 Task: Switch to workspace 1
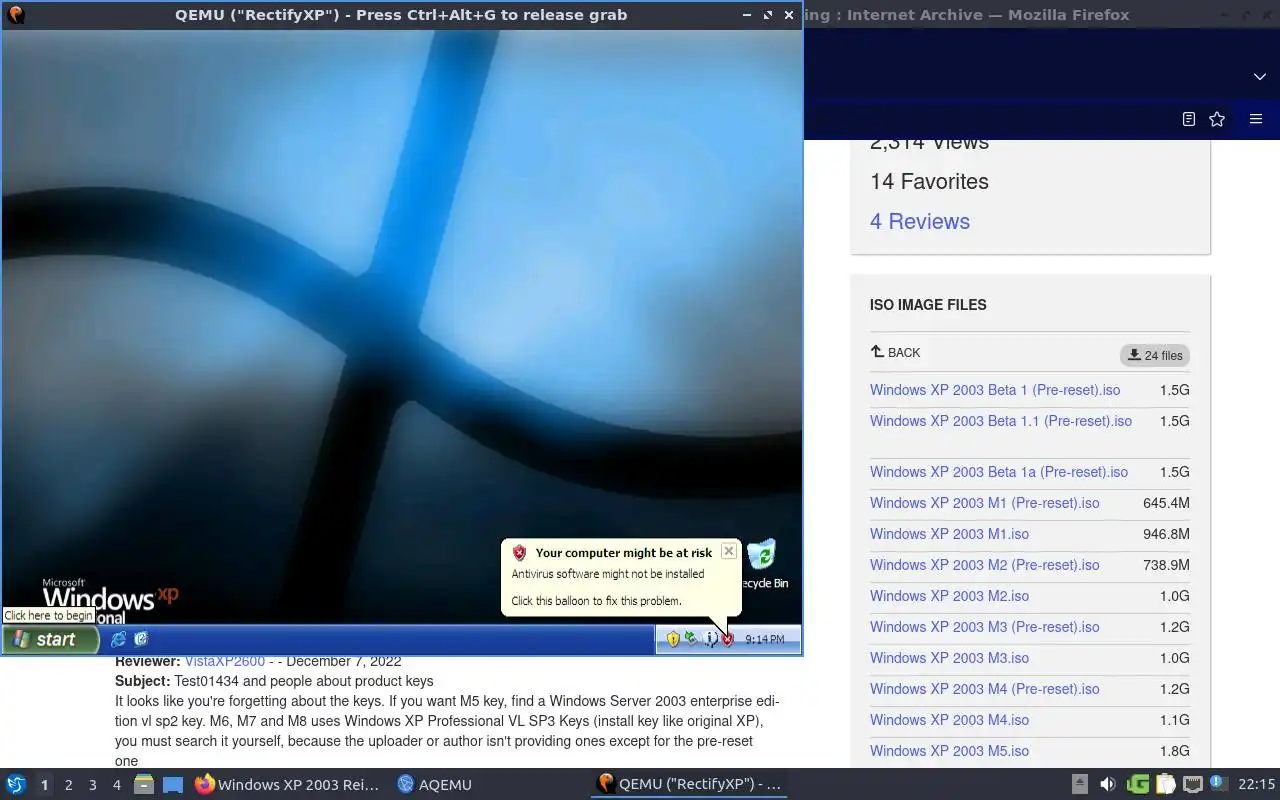pos(44,785)
